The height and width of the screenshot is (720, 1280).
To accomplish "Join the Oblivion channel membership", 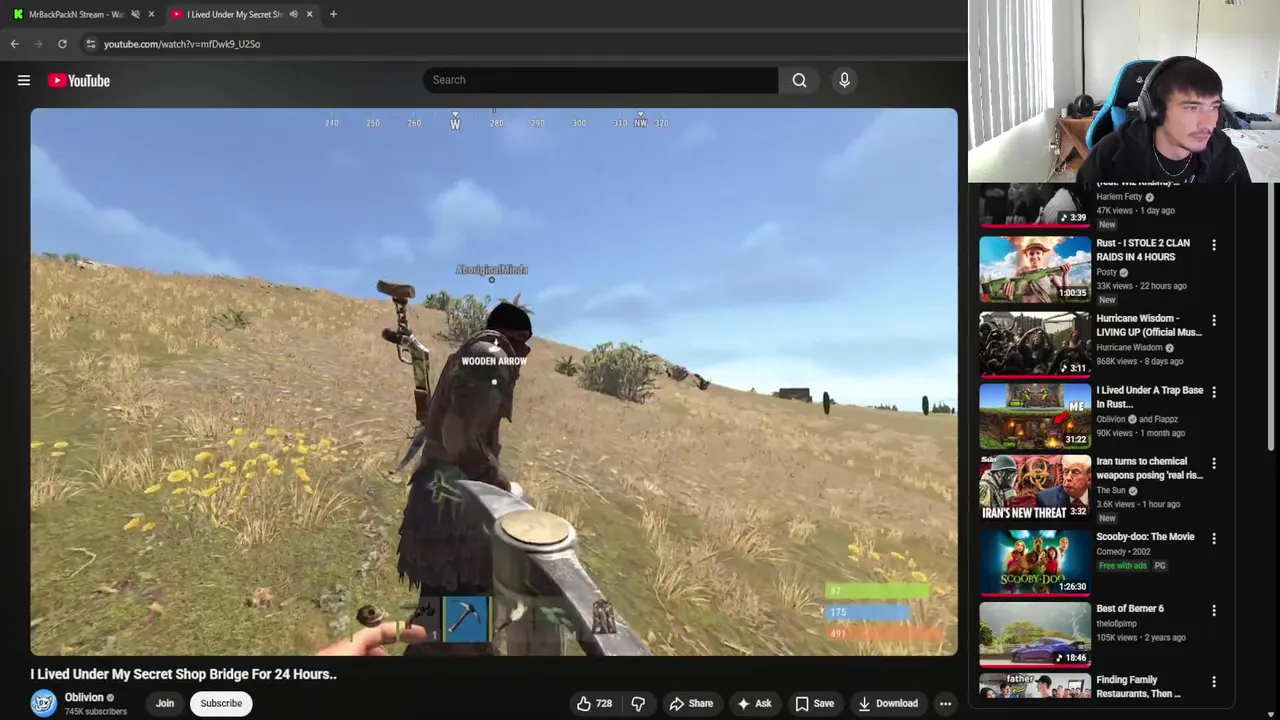I will 165,703.
